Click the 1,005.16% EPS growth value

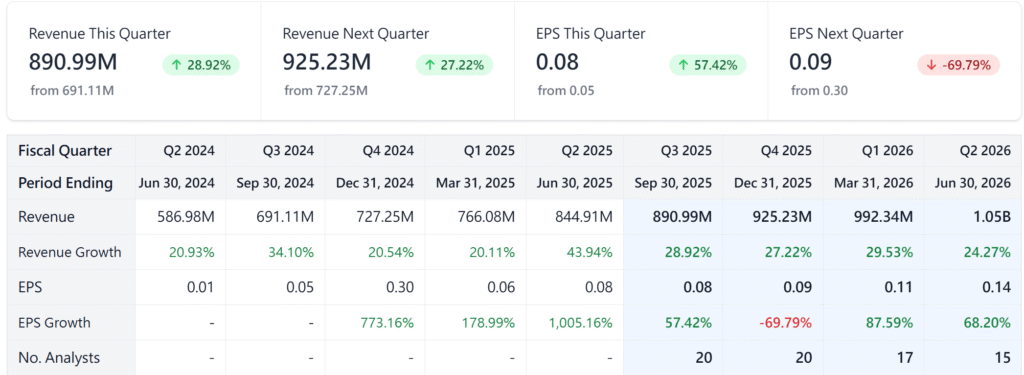pyautogui.click(x=581, y=323)
